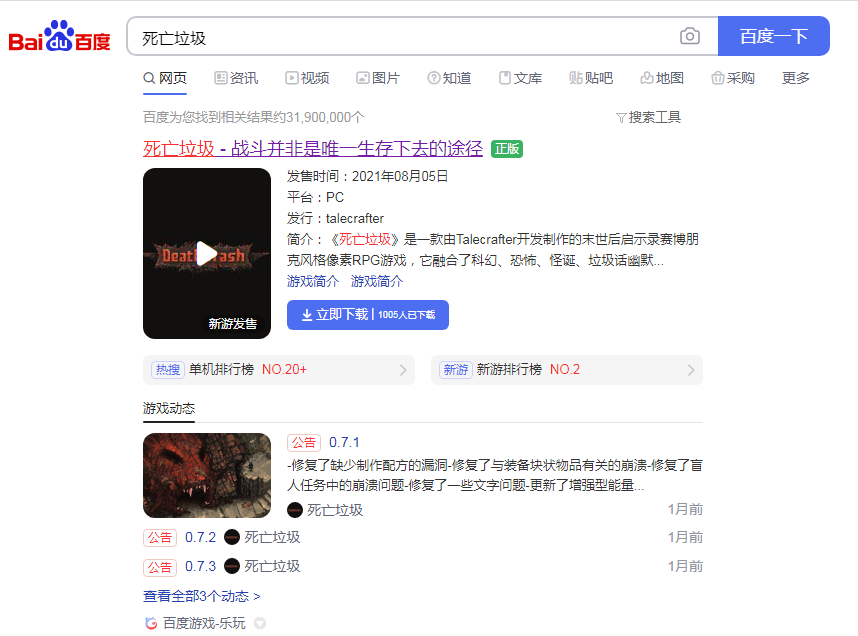Click the 百度一下 search button
Viewport: 858px width, 636px height.
point(774,36)
